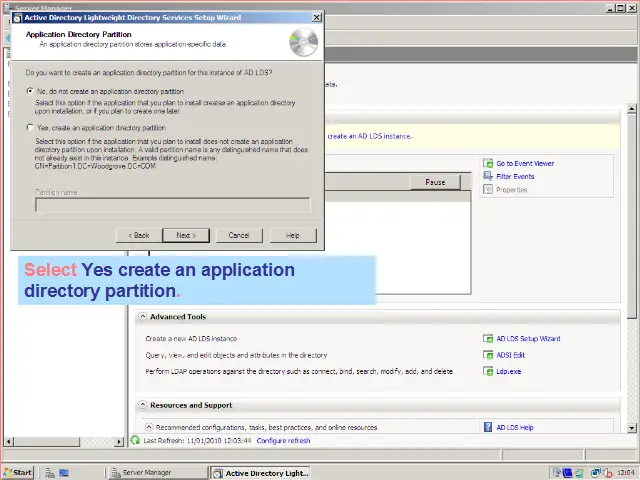Click 'Last Refresh: 11/01/2010 12:03:44' text
Screen dimensions: 640x480
click(197, 440)
